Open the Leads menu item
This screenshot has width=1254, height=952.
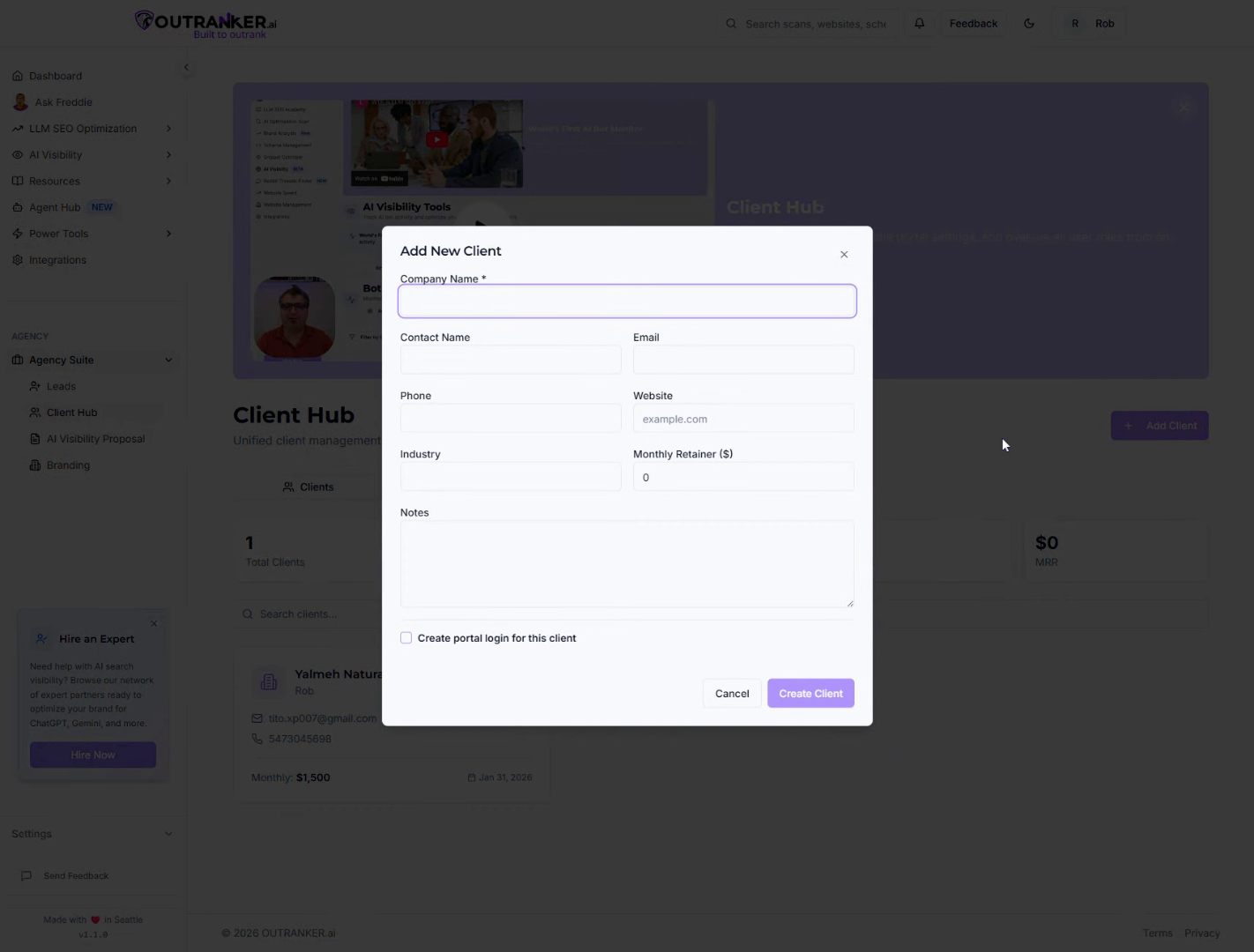point(61,386)
